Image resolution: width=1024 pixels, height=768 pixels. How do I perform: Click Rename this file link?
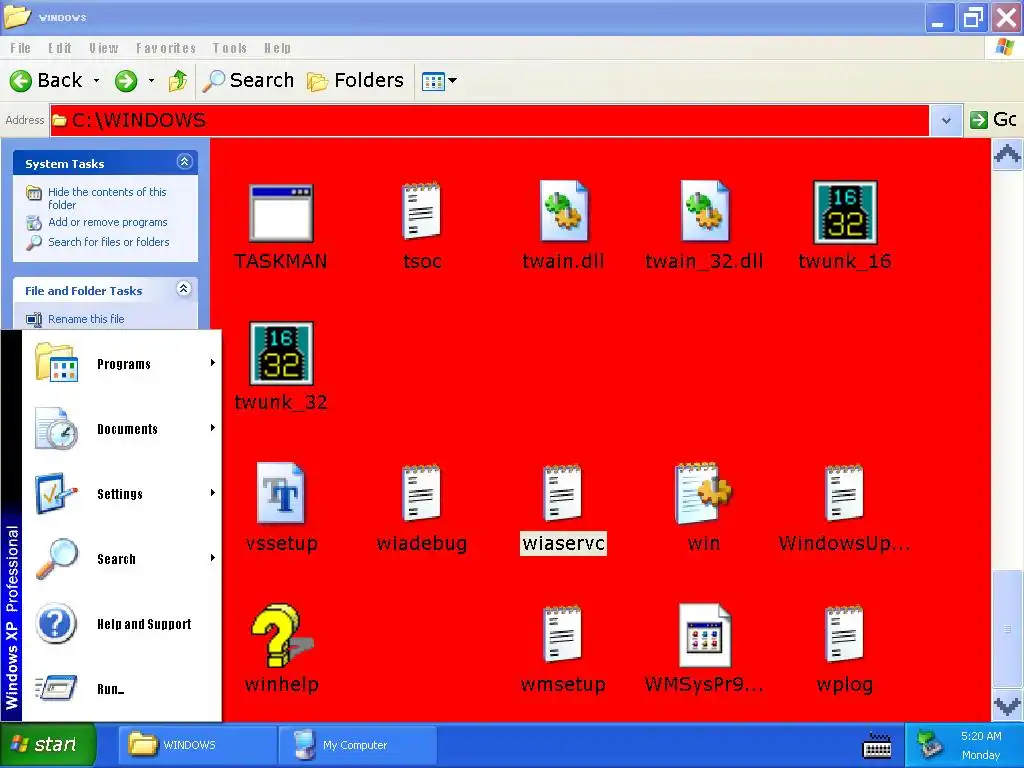click(86, 319)
